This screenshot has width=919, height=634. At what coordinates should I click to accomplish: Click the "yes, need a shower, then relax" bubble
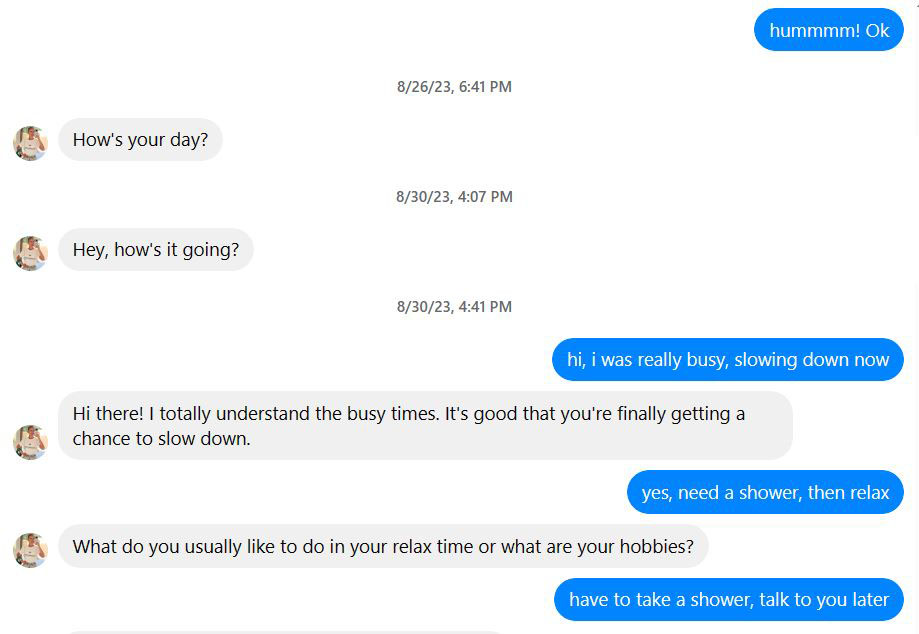[x=765, y=493]
